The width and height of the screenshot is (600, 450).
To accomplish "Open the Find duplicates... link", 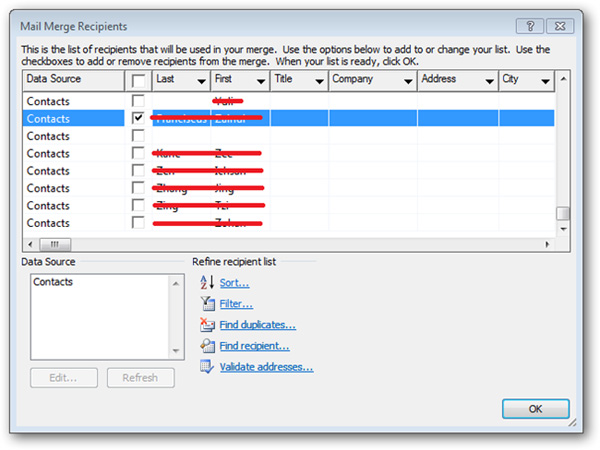I will click(258, 325).
